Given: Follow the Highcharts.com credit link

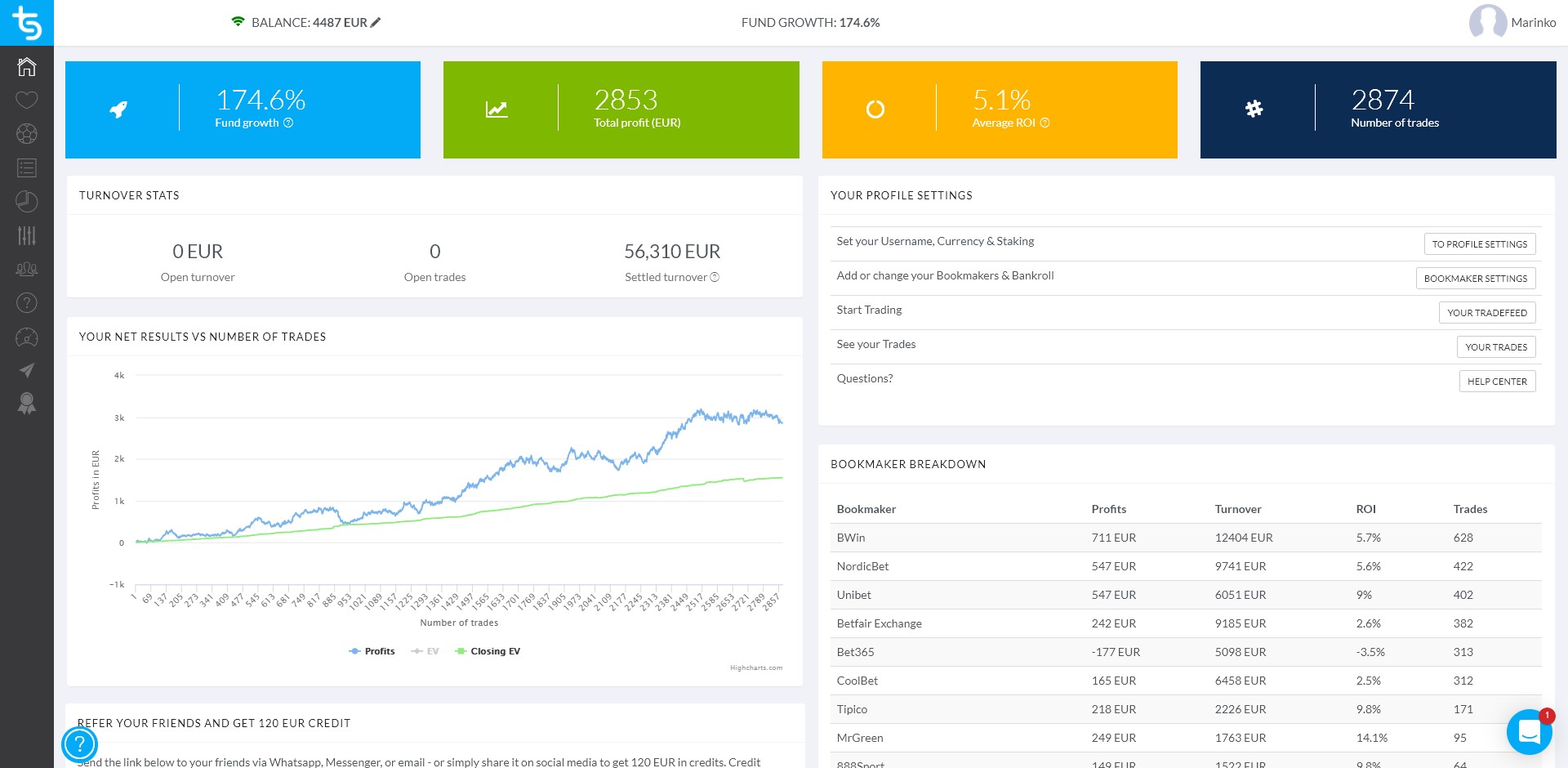Looking at the screenshot, I should 756,668.
